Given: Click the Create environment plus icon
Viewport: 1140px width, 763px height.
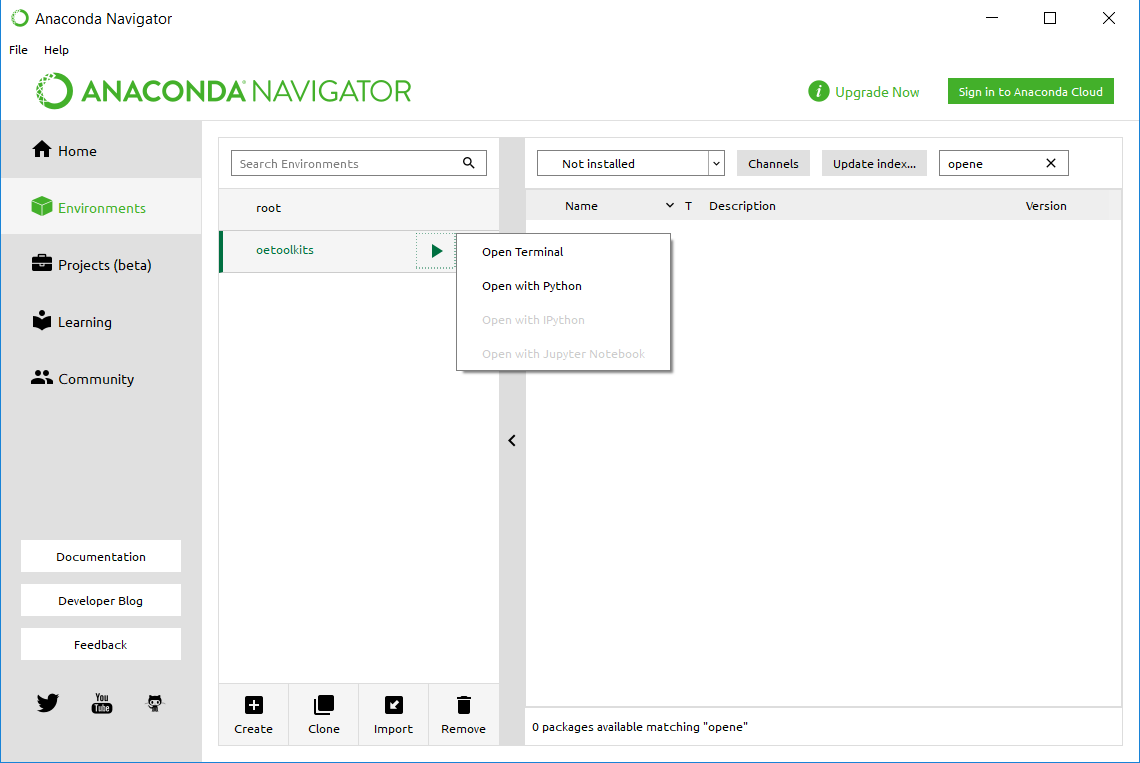Looking at the screenshot, I should click(x=254, y=705).
